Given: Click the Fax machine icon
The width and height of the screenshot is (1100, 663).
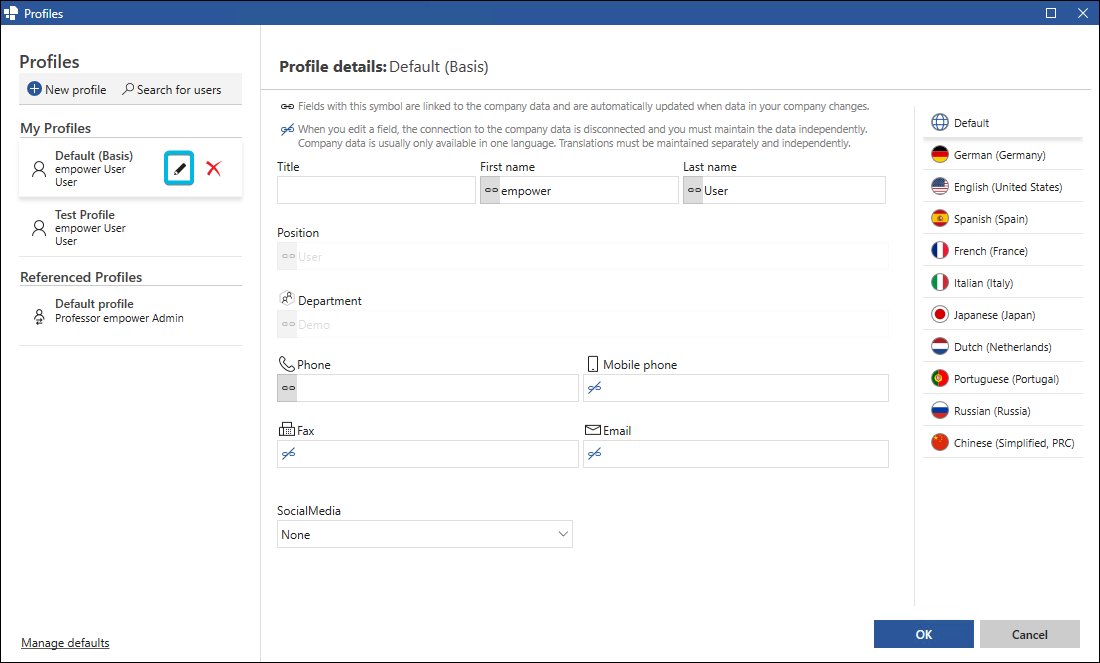Looking at the screenshot, I should point(286,429).
